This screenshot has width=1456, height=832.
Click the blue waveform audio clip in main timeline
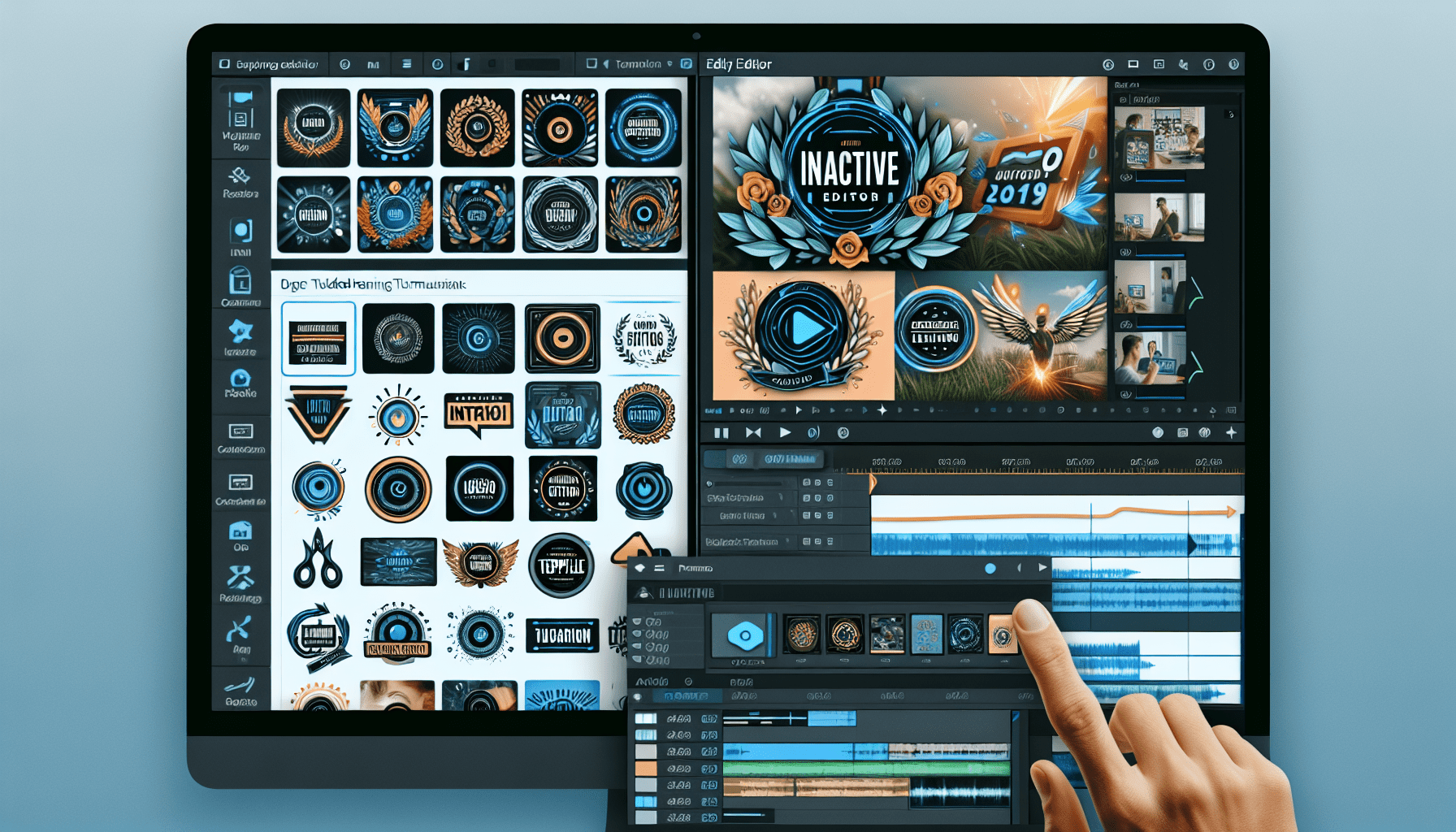tap(1055, 544)
